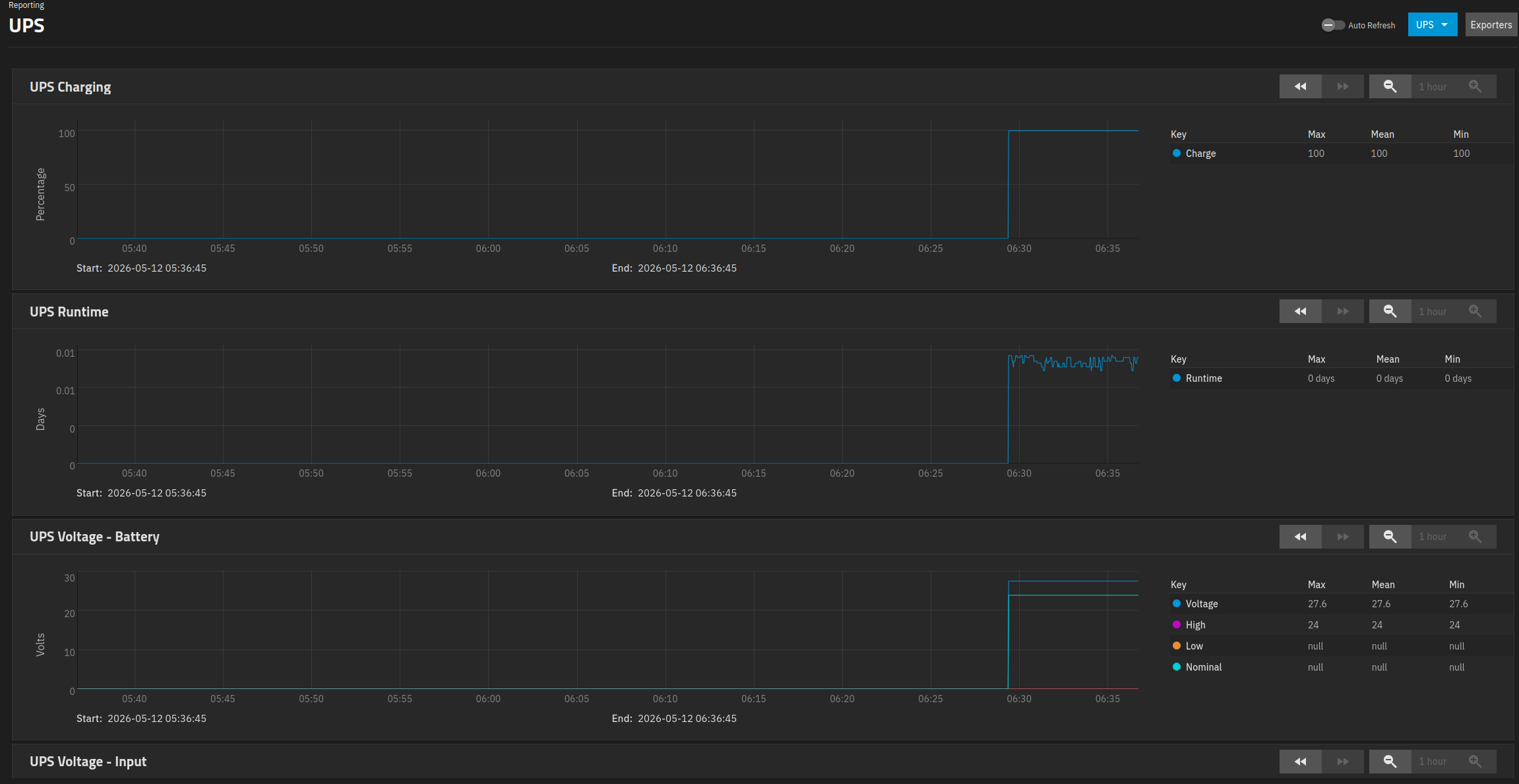Step back in UPS Runtime chart
The width and height of the screenshot is (1519, 784).
(1300, 311)
